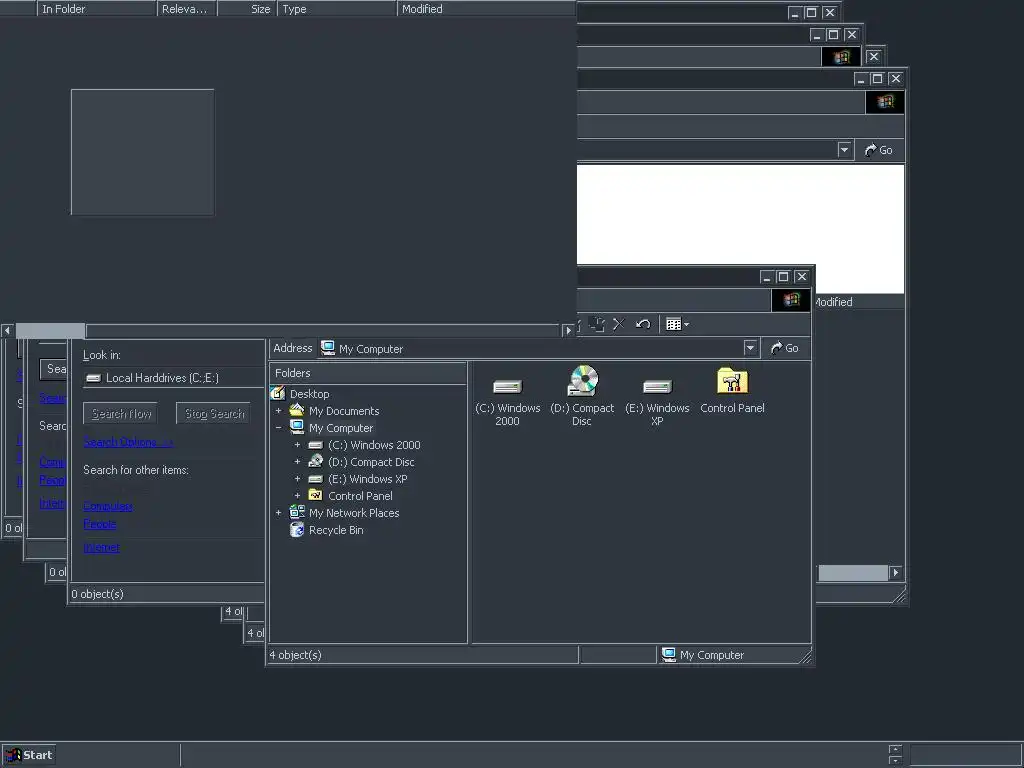Click the Go button in My Computer window
Image resolution: width=1024 pixels, height=768 pixels.
point(785,348)
